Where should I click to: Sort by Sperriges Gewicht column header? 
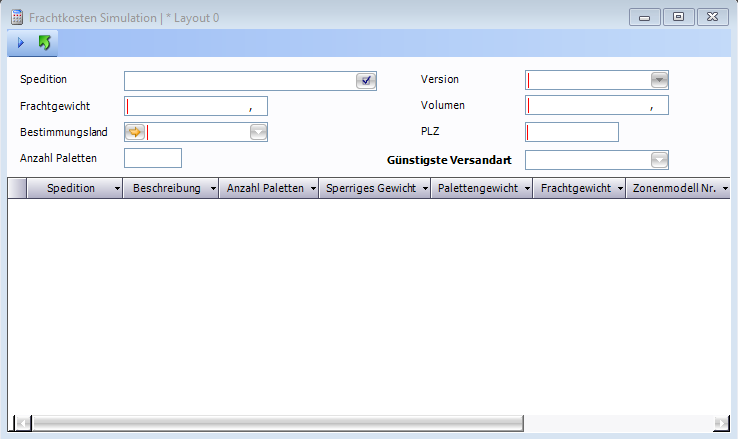(x=370, y=188)
